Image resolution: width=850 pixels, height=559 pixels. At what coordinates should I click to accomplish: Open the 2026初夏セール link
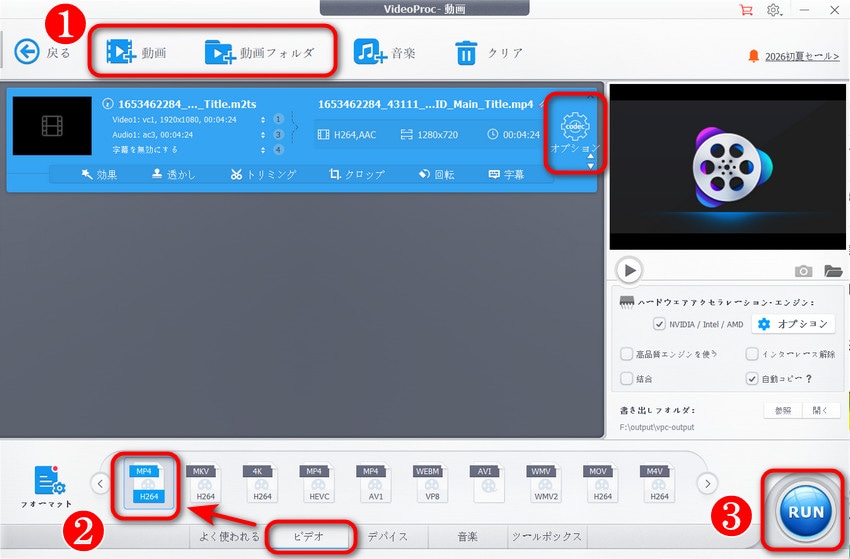[x=802, y=56]
